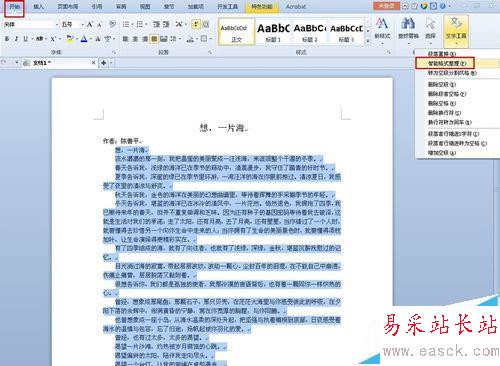Apply numbered list

click(140, 24)
